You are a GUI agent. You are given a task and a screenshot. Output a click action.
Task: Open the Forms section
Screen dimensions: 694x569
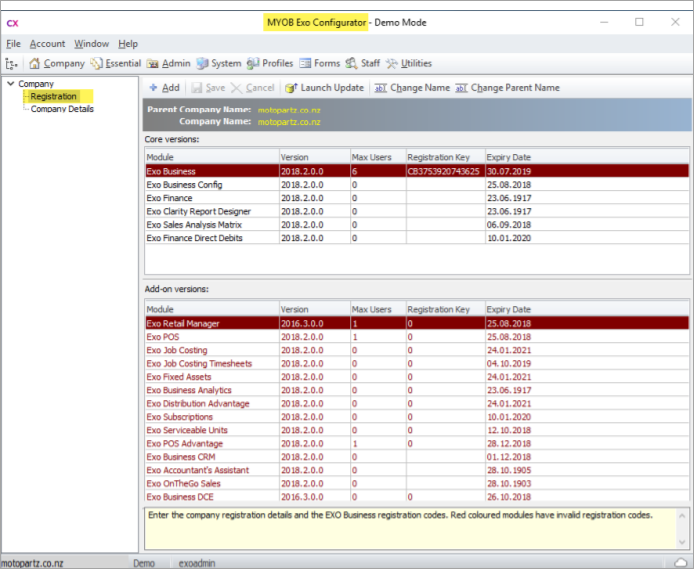click(320, 63)
